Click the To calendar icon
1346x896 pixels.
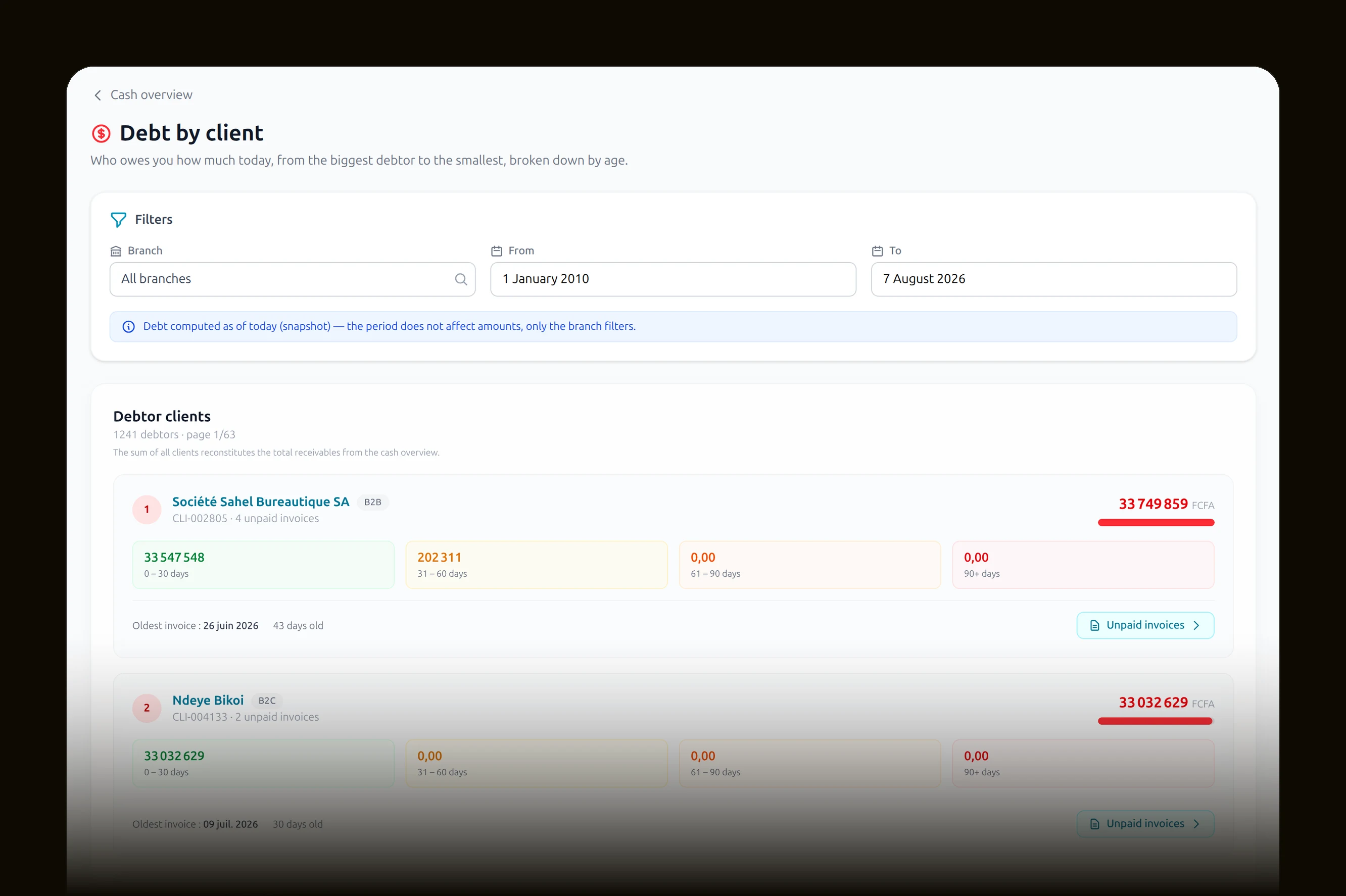click(877, 251)
